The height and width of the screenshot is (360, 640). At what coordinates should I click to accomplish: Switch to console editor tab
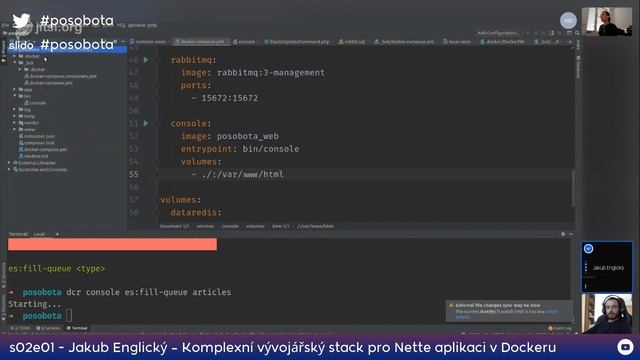pos(244,42)
